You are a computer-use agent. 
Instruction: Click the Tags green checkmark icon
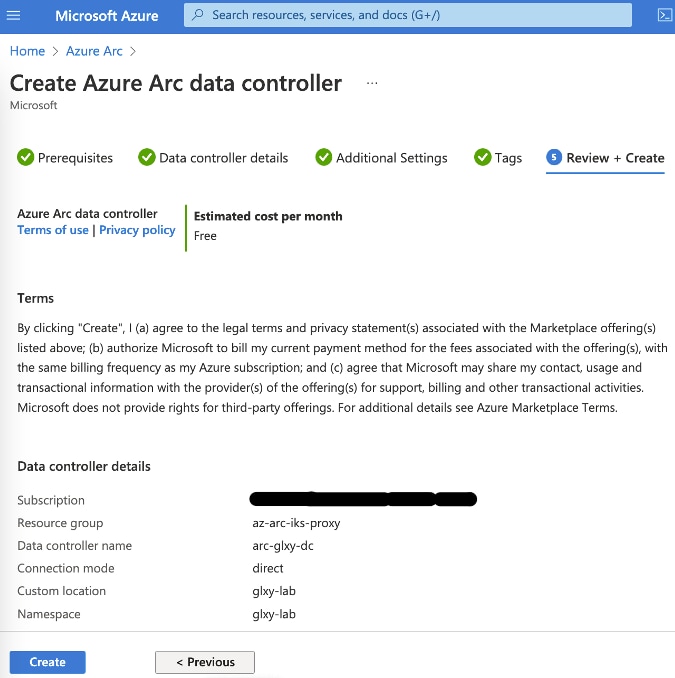click(483, 157)
